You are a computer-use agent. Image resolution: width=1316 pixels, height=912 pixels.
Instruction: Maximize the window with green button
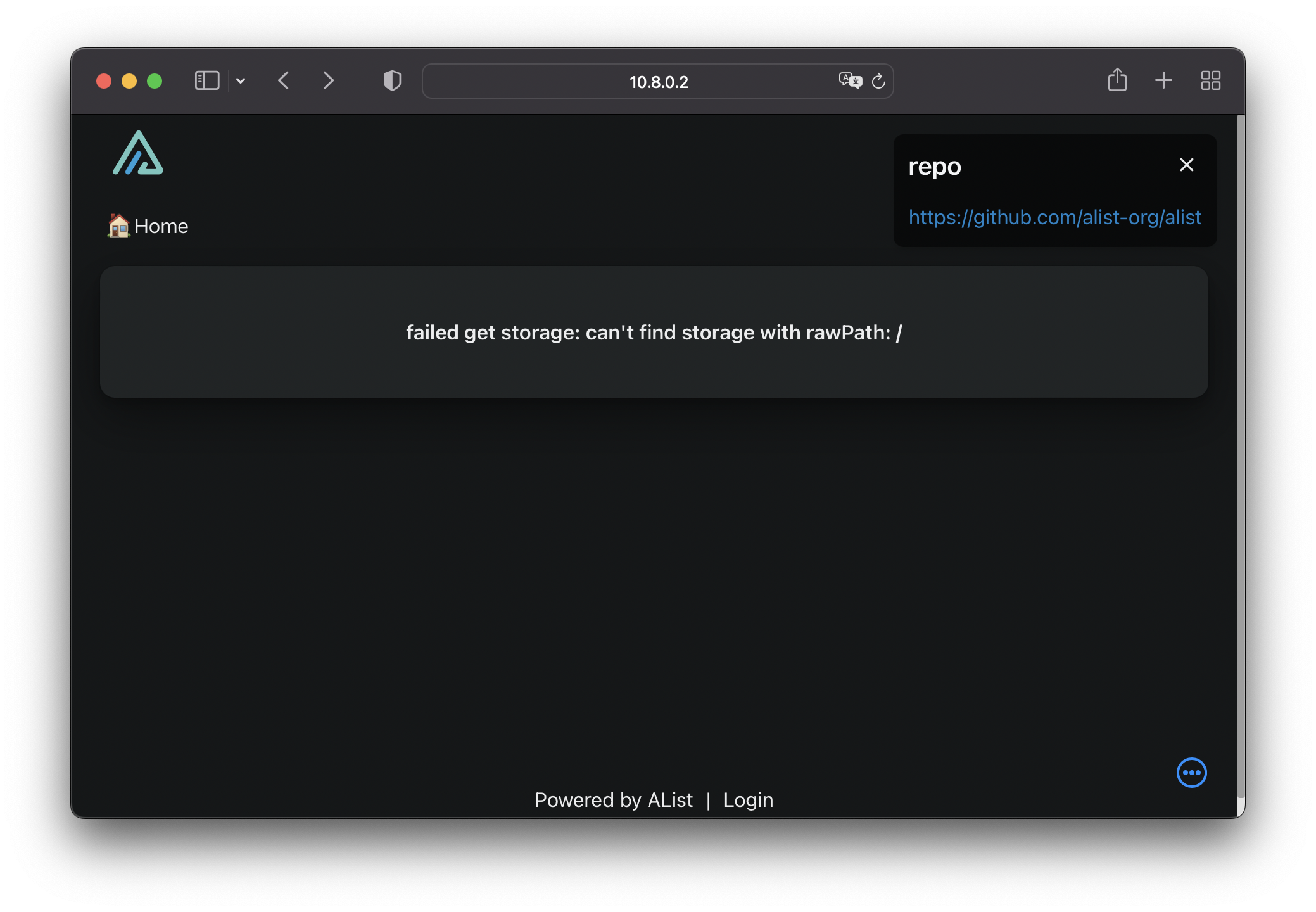155,81
